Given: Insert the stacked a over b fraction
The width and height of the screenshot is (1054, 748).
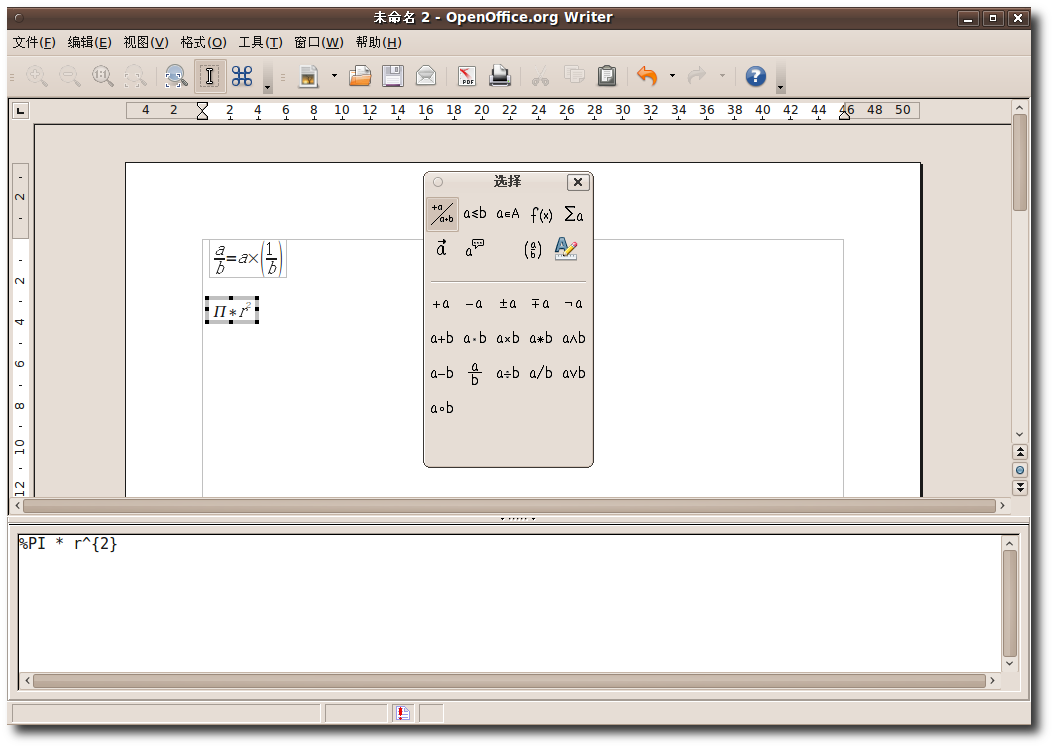Looking at the screenshot, I should 475,373.
